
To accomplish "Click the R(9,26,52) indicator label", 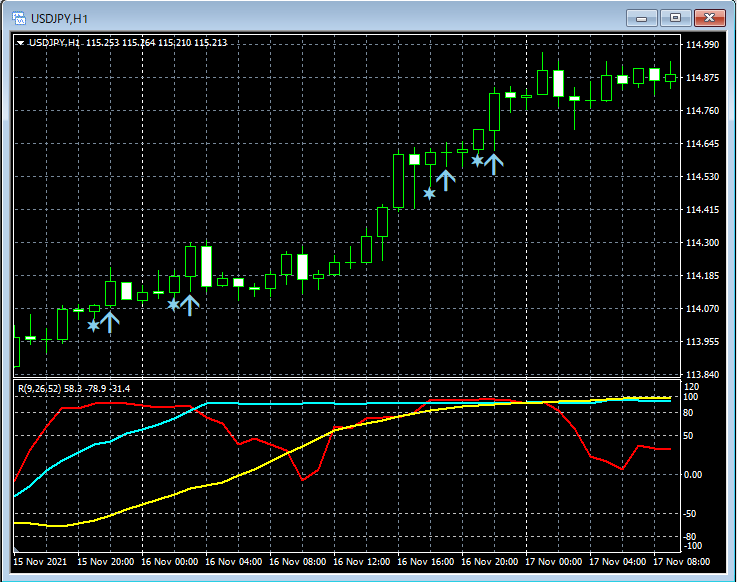I will coord(74,388).
